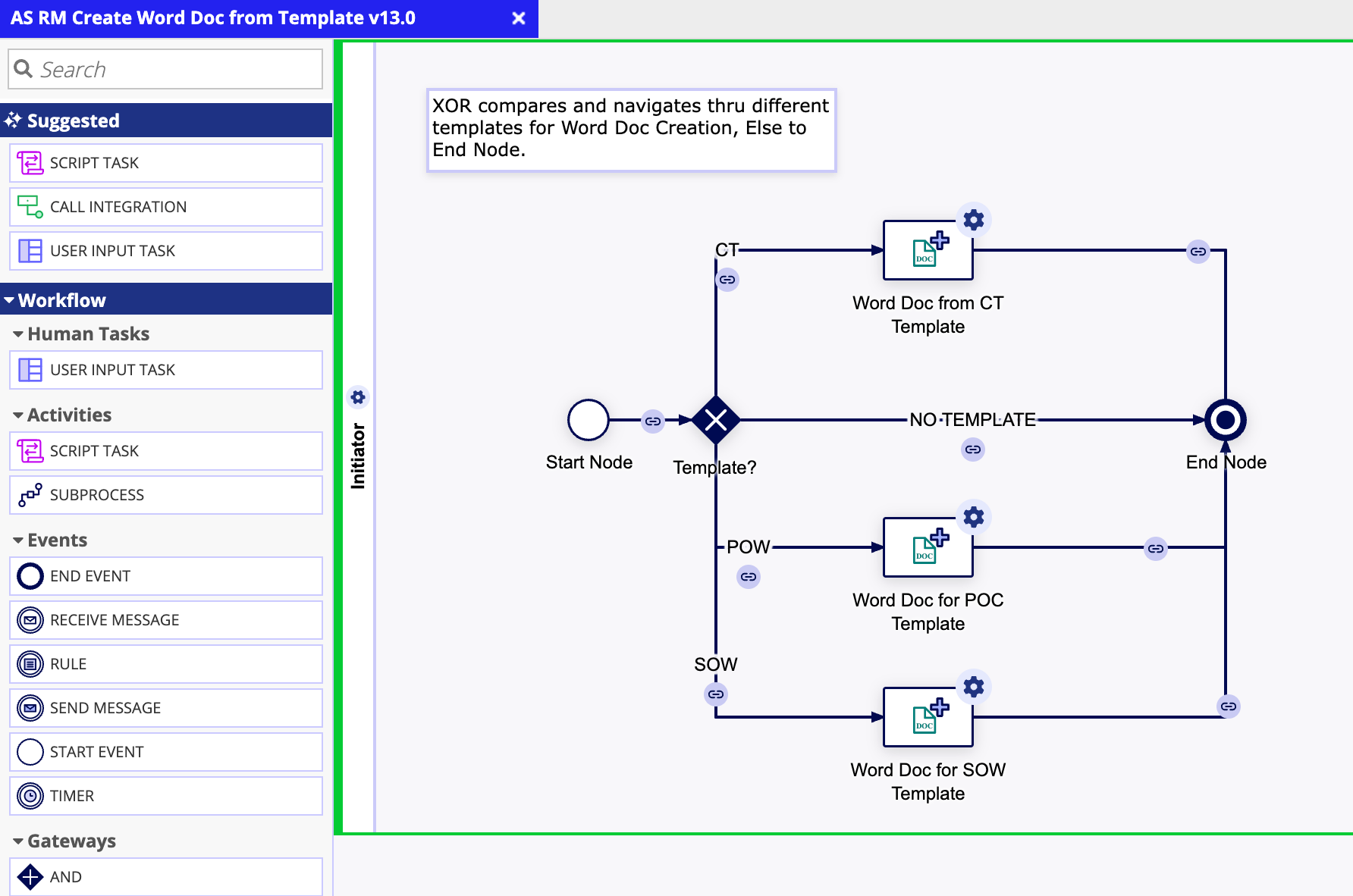
Task: Click link icon below NO TEMPLATE label
Action: point(973,450)
